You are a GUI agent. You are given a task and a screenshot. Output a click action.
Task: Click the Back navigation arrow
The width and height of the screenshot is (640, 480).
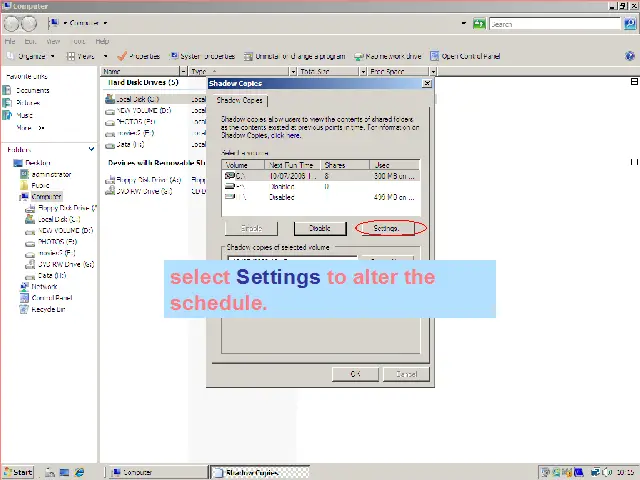[x=11, y=24]
